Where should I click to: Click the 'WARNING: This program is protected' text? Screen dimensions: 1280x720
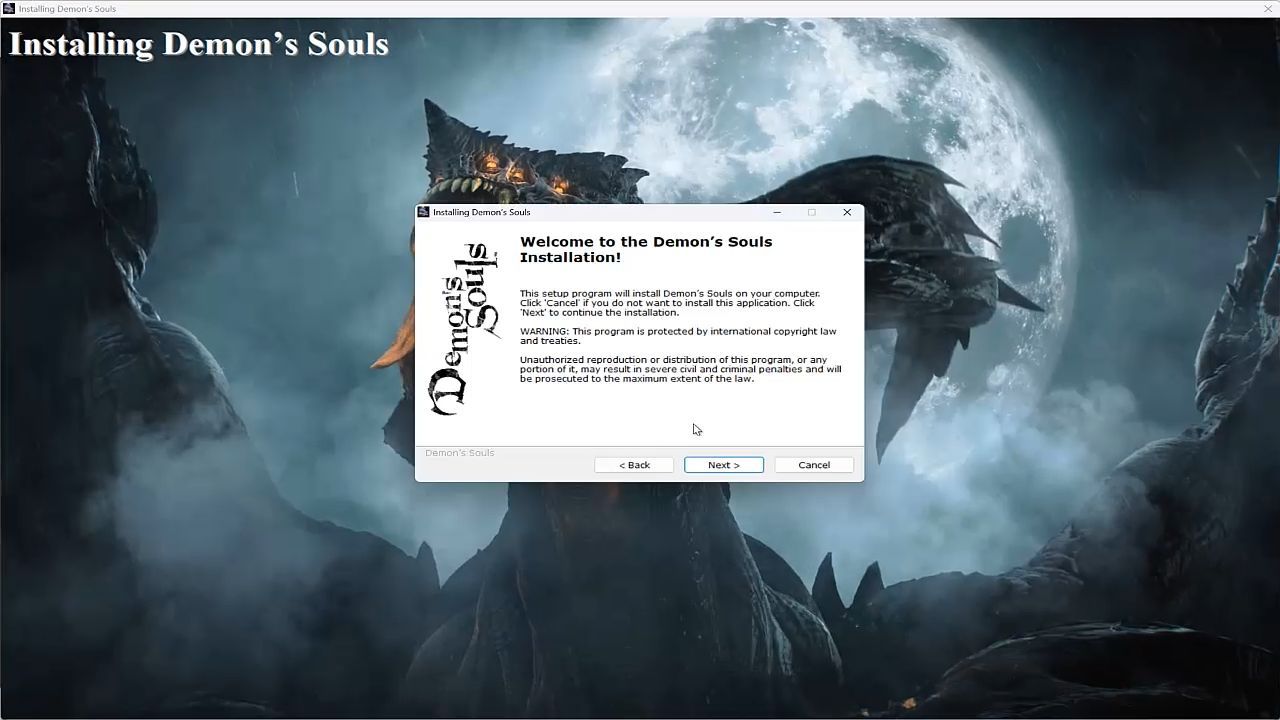tap(678, 336)
